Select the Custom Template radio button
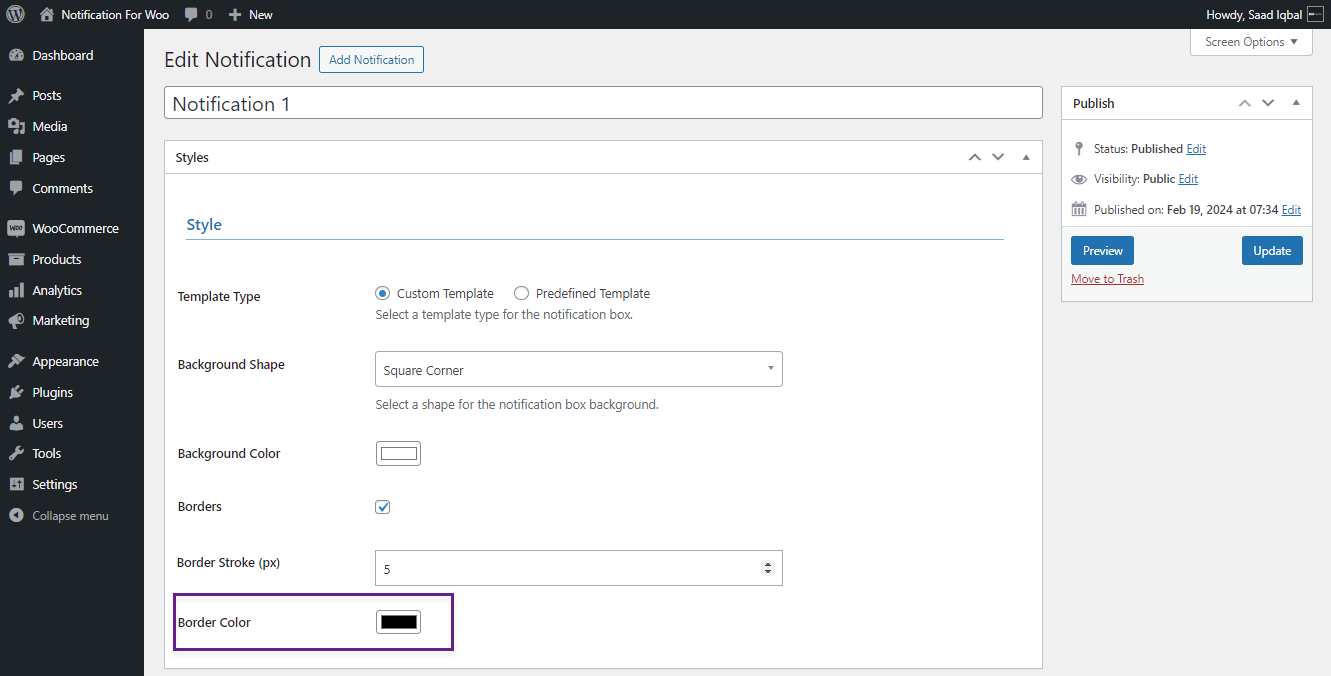The image size is (1331, 676). tap(382, 294)
